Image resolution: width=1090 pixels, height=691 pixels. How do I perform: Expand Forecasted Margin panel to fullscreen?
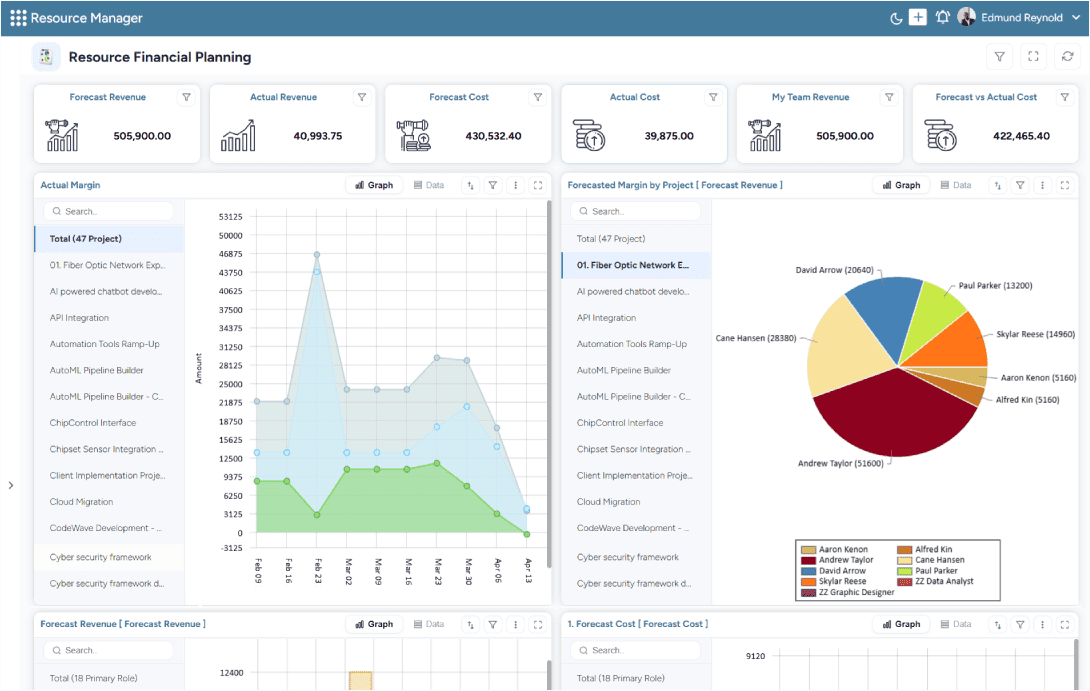tap(1065, 186)
